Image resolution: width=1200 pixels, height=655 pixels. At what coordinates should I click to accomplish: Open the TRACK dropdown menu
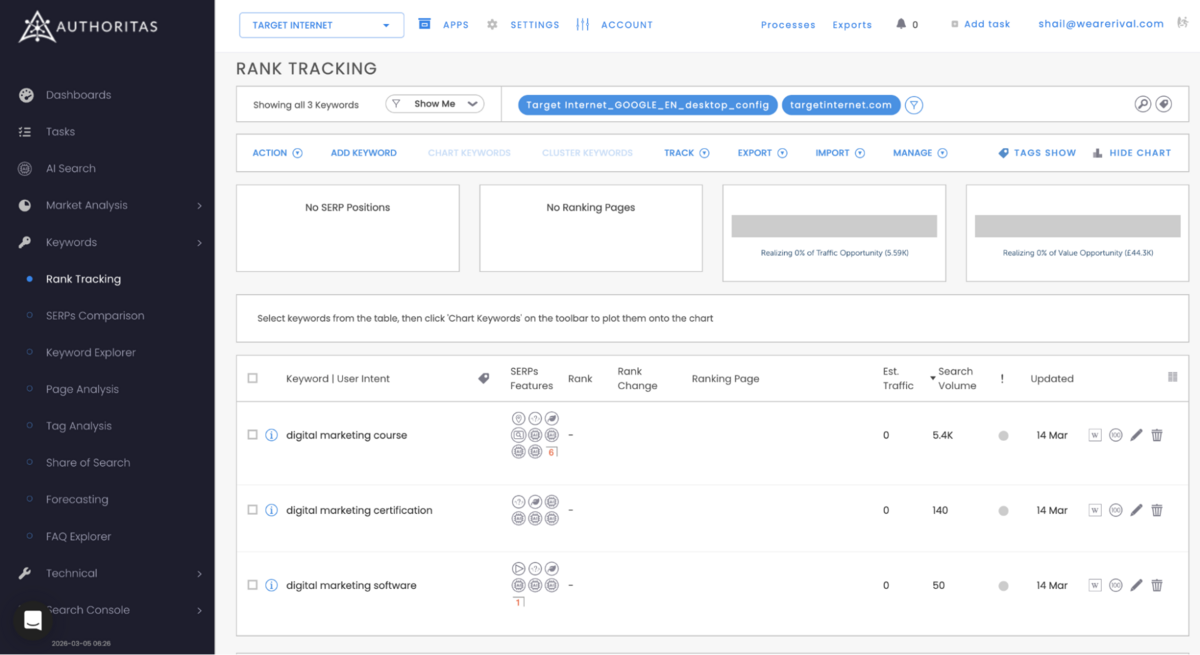686,153
